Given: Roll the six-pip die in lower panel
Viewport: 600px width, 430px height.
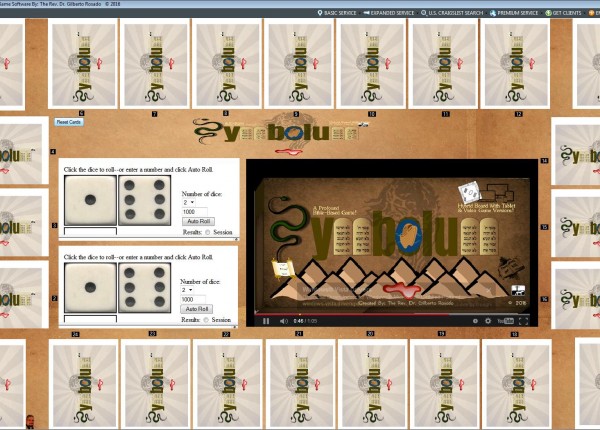Looking at the screenshot, I should 146,288.
